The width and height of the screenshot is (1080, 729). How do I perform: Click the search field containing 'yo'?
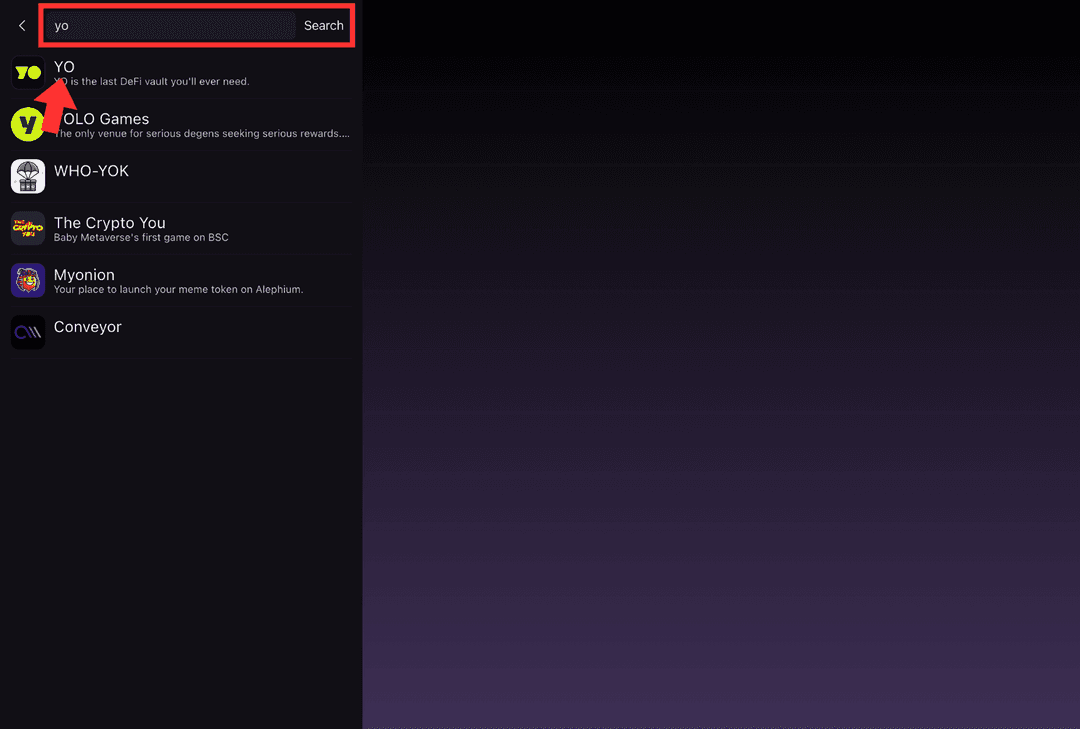pos(170,26)
